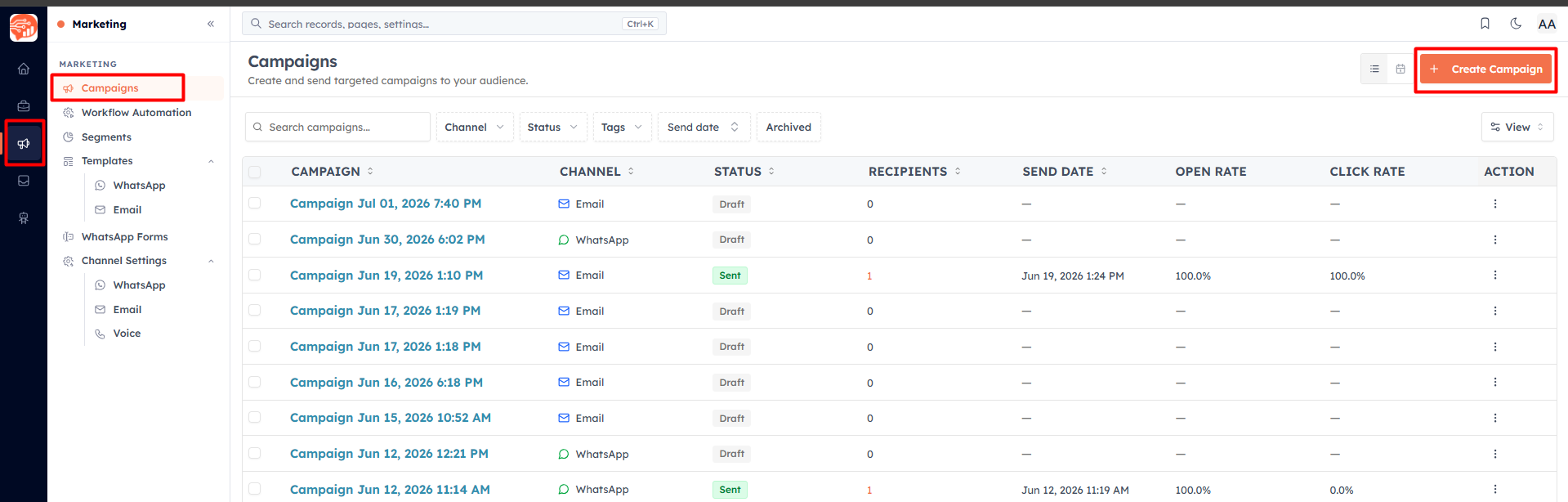Open the inbox icon in left rail
Image resolution: width=1568 pixels, height=502 pixels.
[x=24, y=181]
